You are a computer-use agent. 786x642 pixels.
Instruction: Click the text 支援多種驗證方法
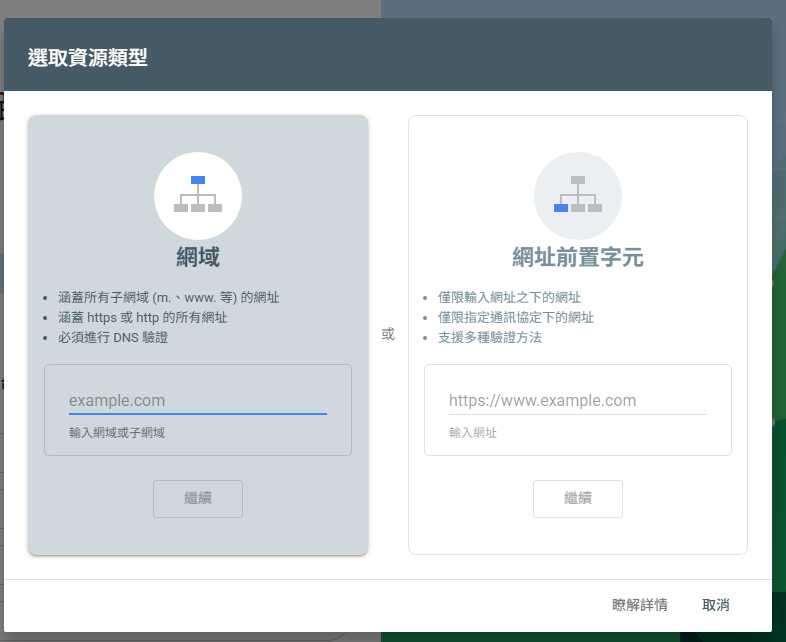tap(490, 337)
